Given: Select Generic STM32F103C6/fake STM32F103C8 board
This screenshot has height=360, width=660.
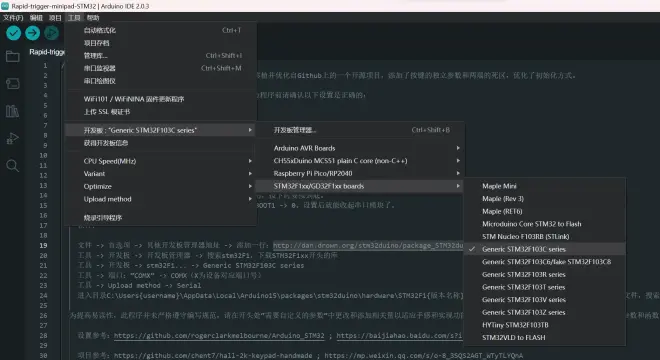Looking at the screenshot, I should [545, 262].
